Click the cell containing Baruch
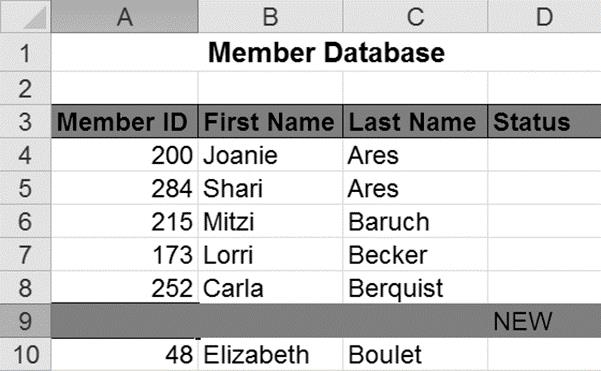 pyautogui.click(x=415, y=221)
